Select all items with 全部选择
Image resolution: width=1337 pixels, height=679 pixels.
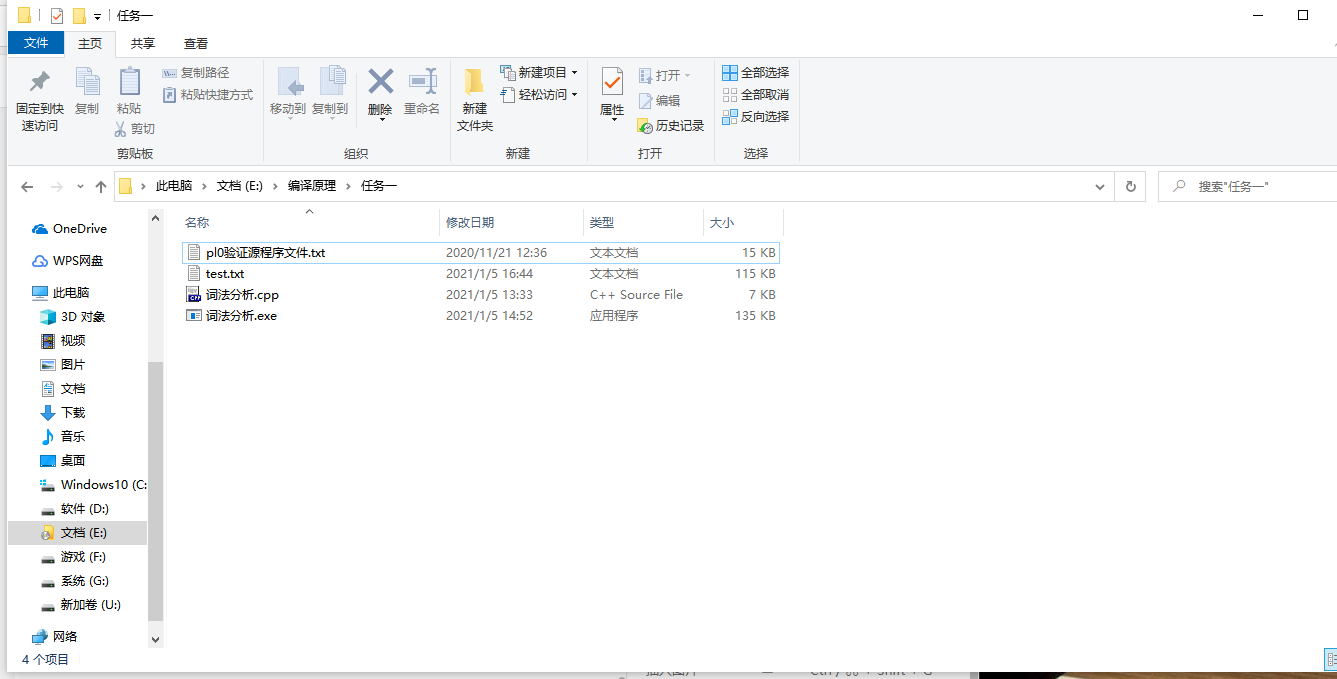coord(755,72)
